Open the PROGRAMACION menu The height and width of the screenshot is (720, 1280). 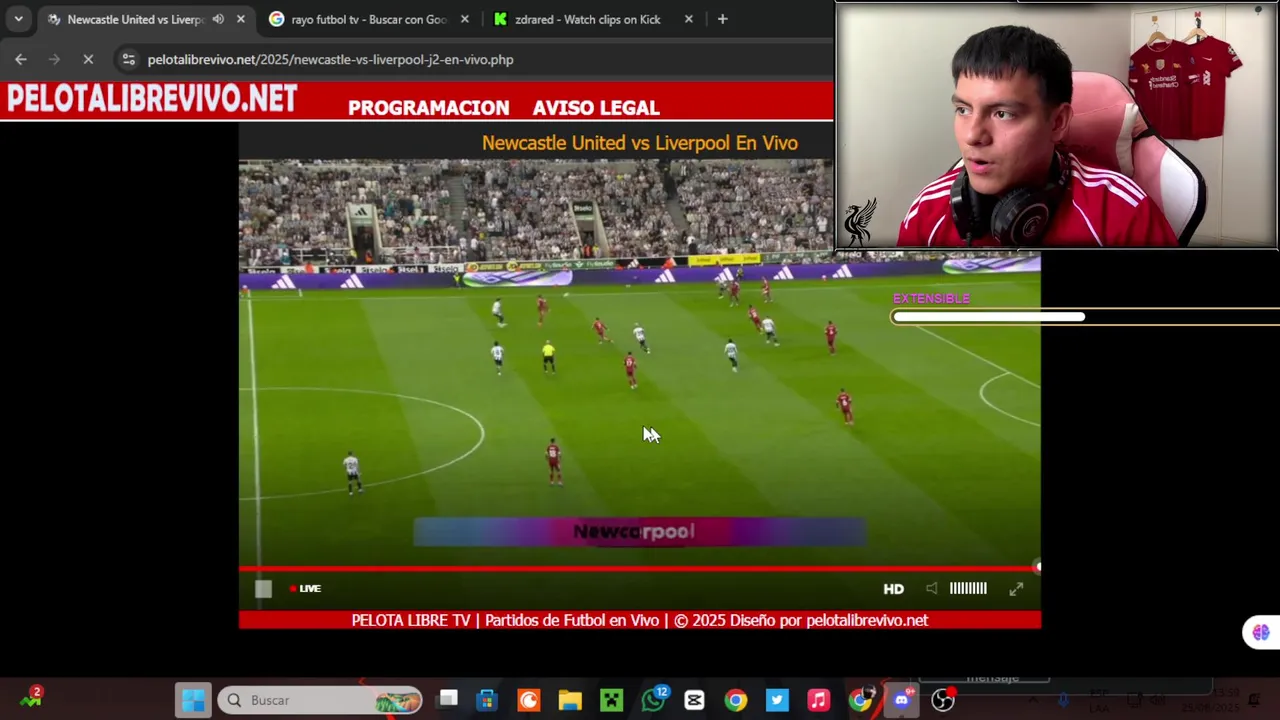click(x=428, y=108)
